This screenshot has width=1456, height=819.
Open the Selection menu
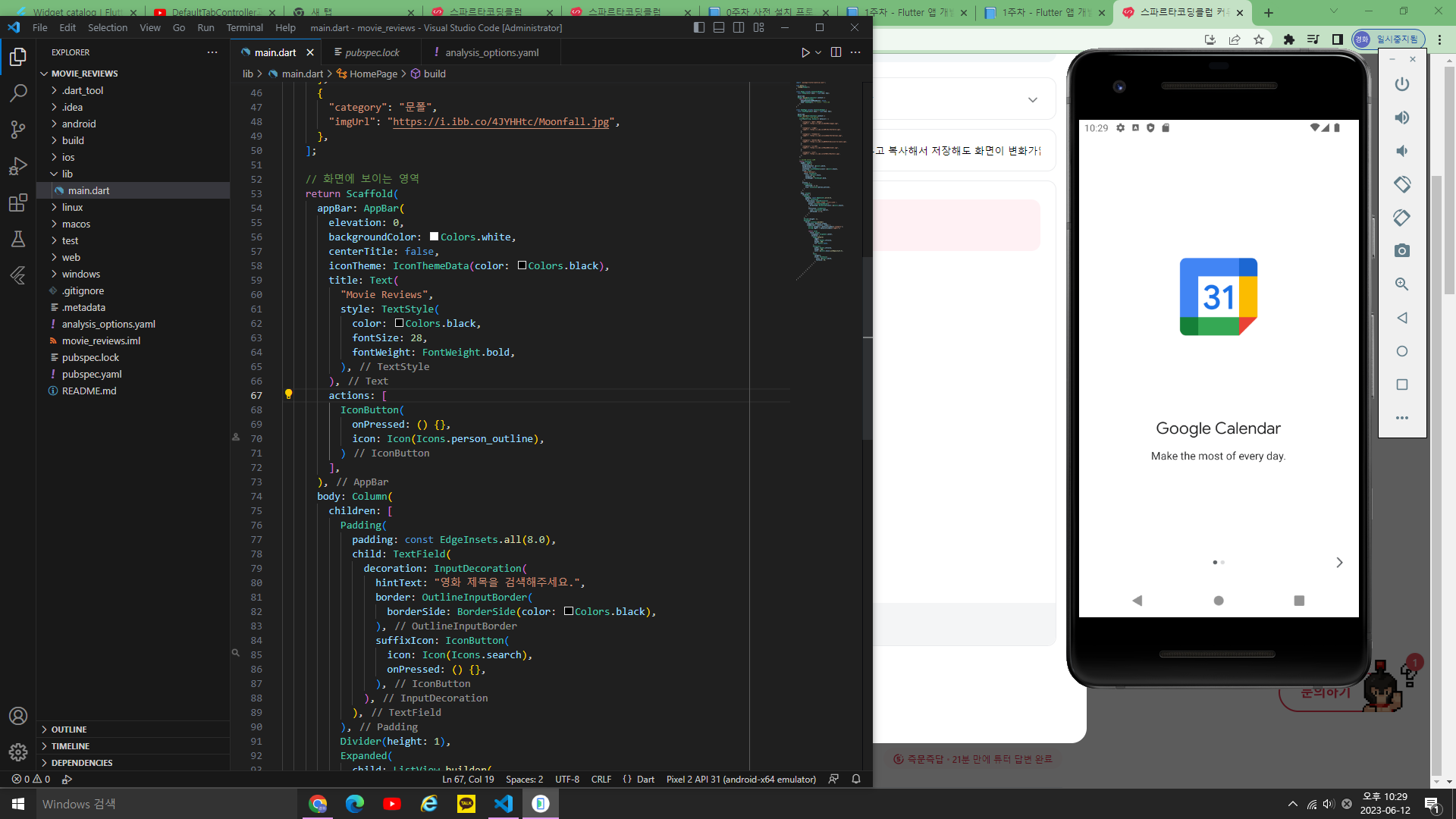pos(108,27)
